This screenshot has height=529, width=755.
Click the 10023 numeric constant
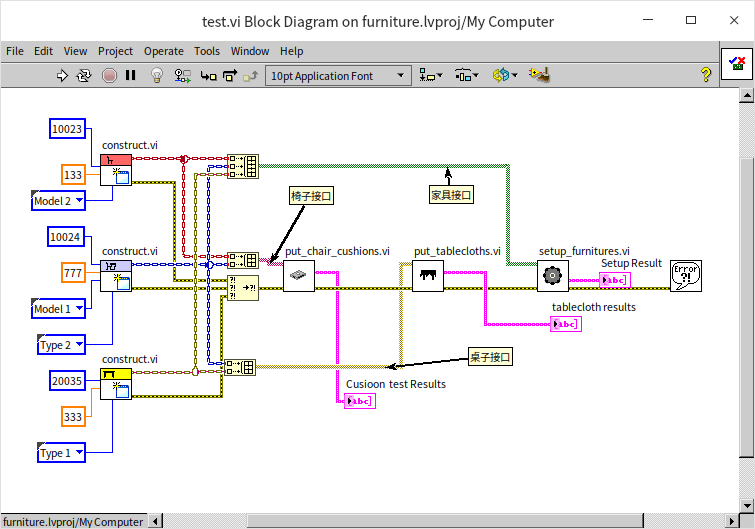[69, 128]
